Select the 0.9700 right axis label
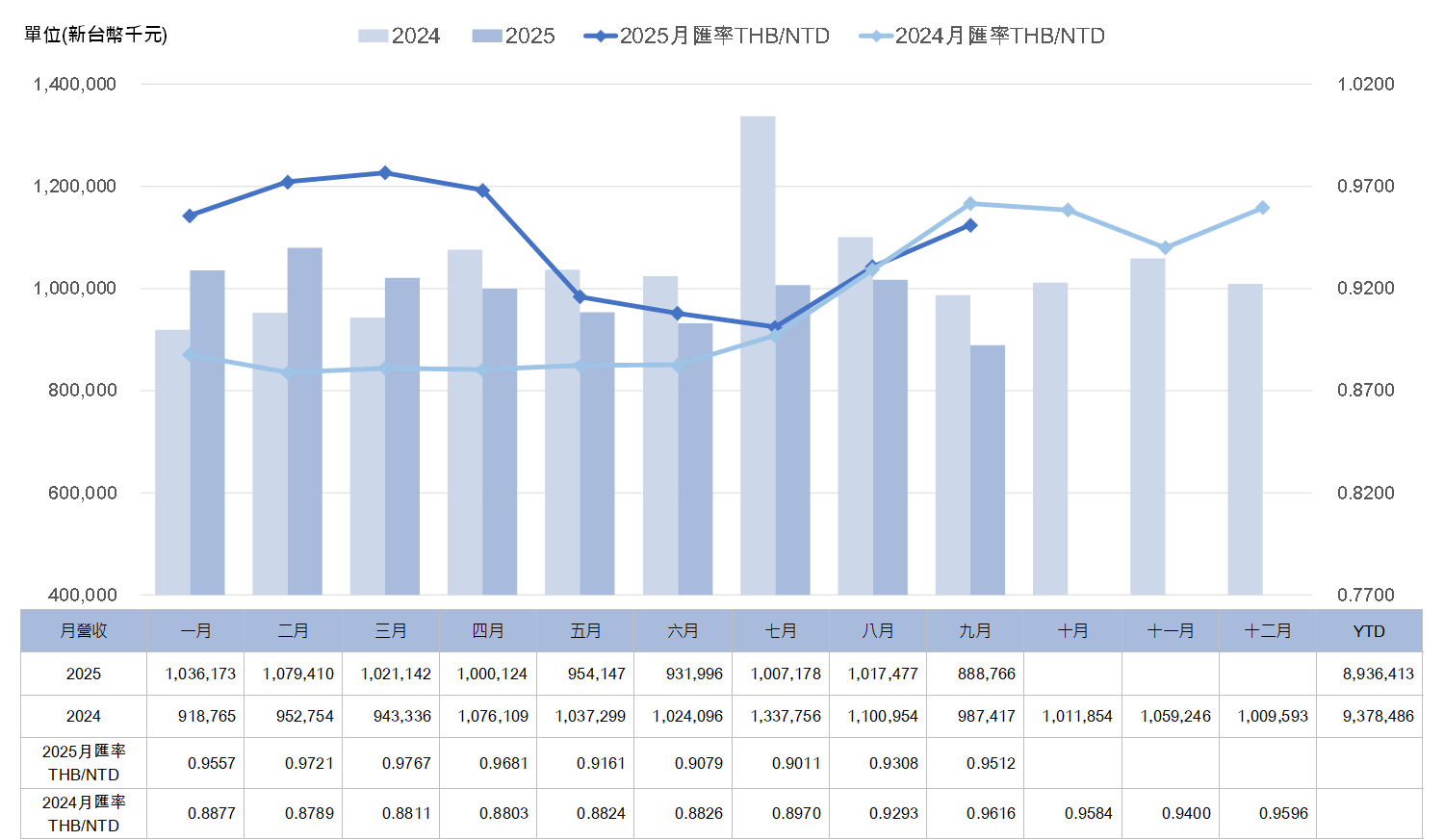The image size is (1444, 840). 1365,187
